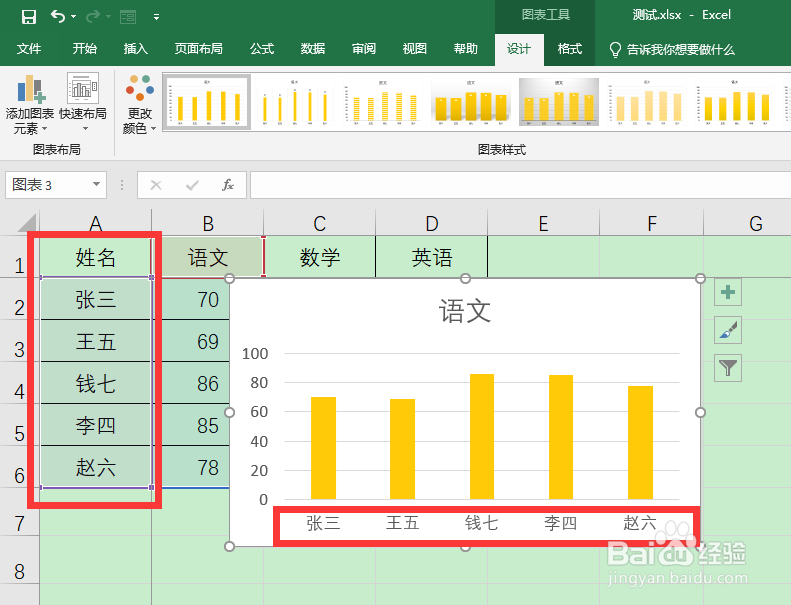Click the 语文 header cell
Screen dimensions: 791x605
pos(208,257)
